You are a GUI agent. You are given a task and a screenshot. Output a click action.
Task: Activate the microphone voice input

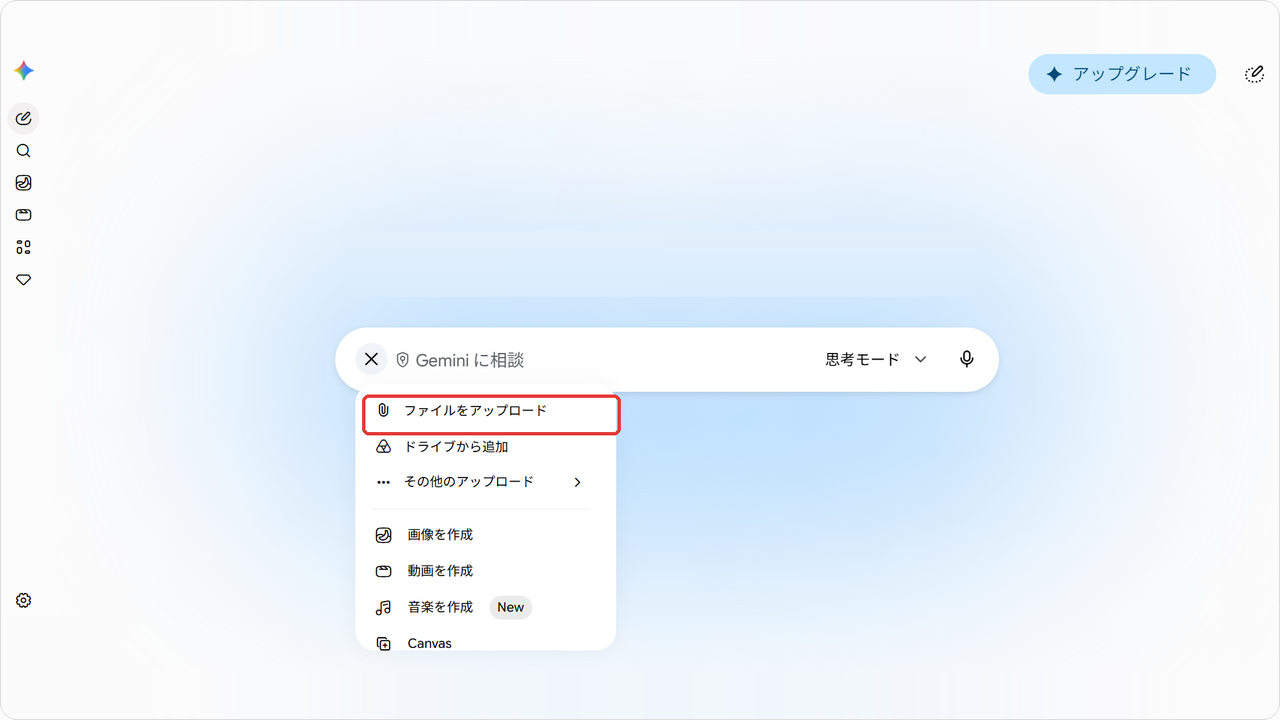[966, 359]
